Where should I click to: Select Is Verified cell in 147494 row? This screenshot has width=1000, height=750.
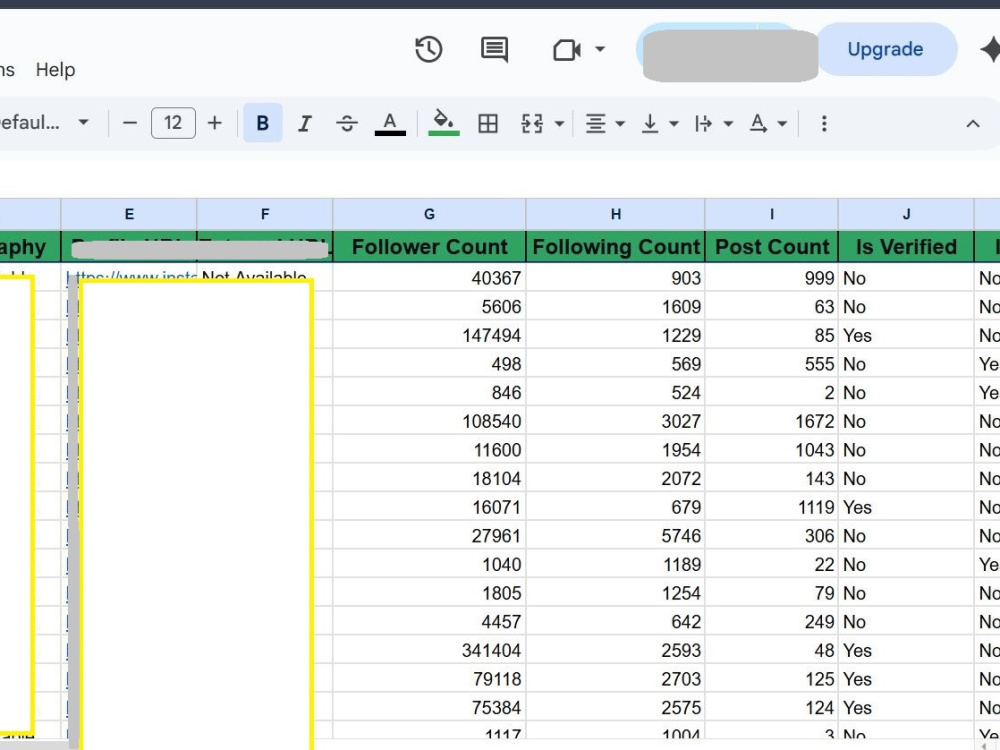(x=906, y=335)
